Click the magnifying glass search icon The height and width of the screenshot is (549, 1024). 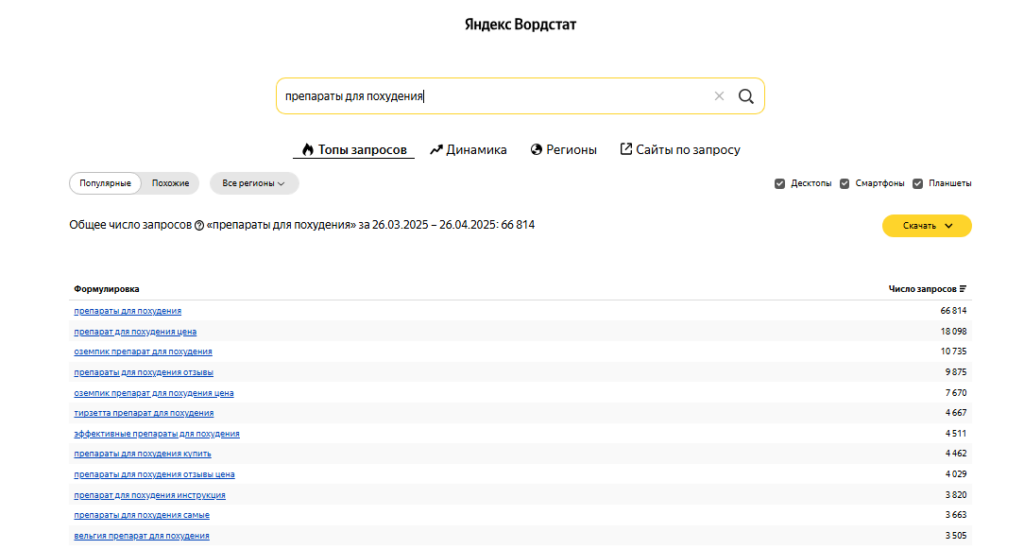pos(746,97)
